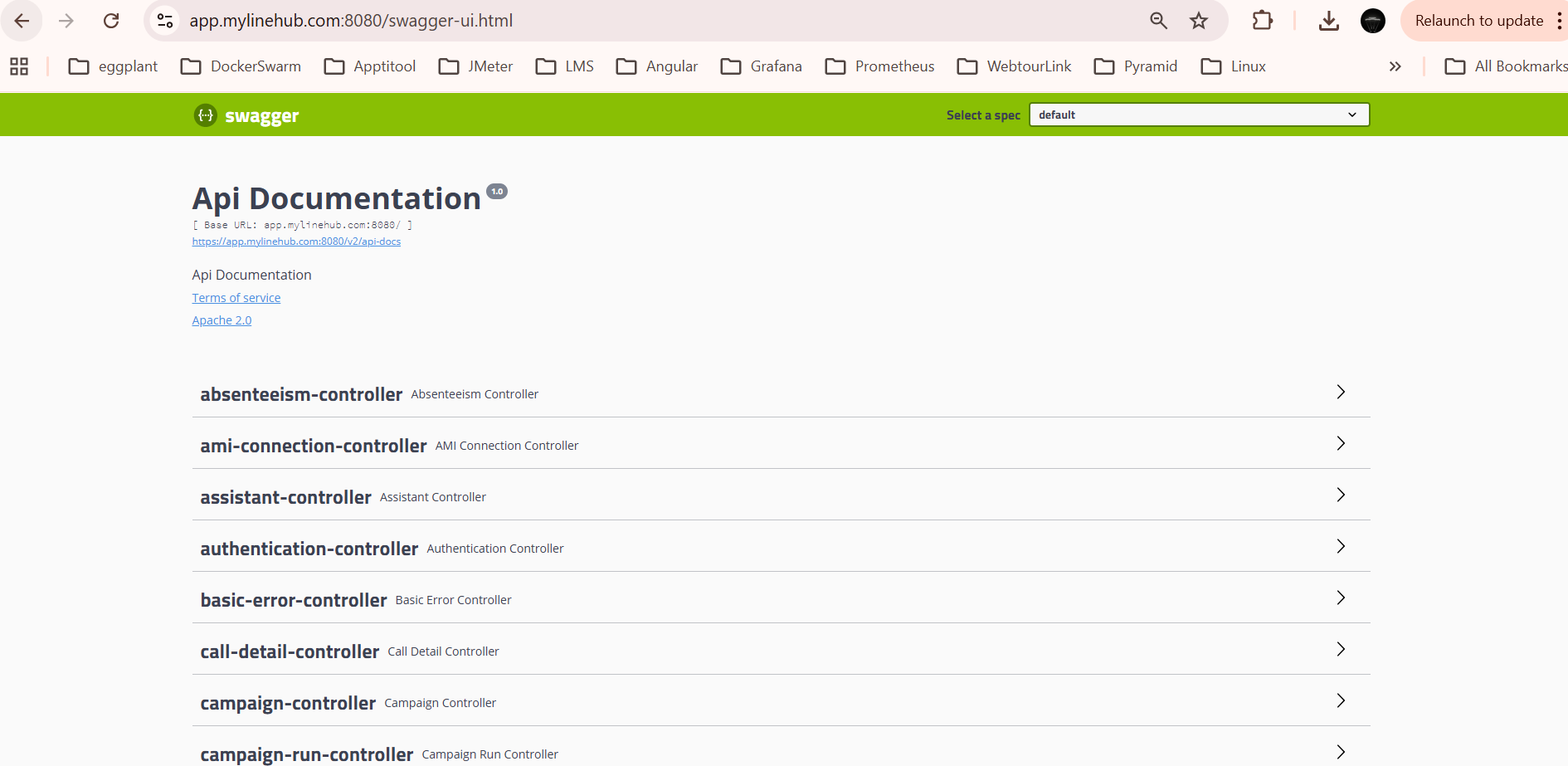The width and height of the screenshot is (1568, 766).
Task: Click the campaign-controller heading
Action: pos(288,703)
